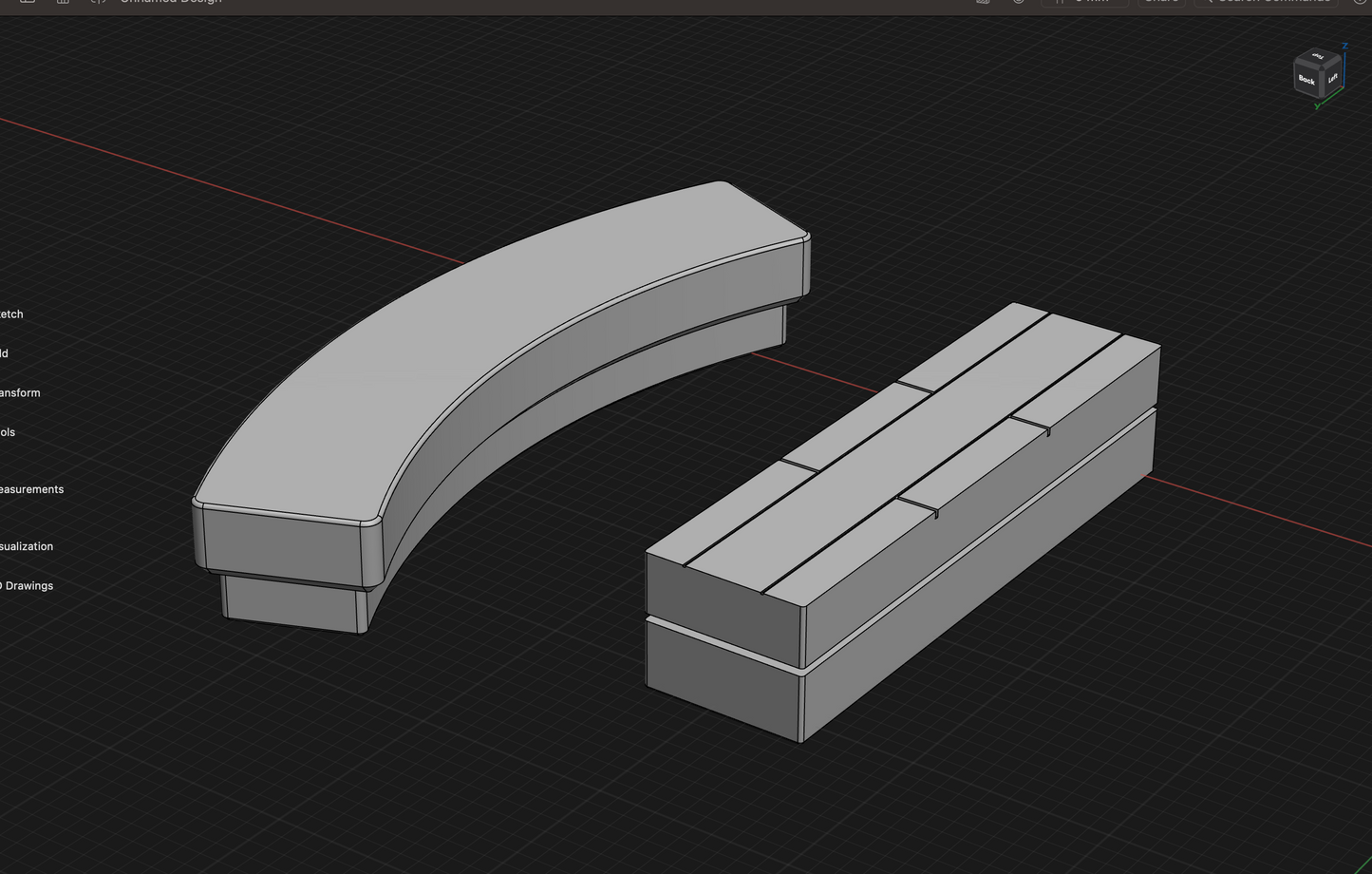This screenshot has height=874, width=1372.
Task: Open the Add menu in the sidebar
Action: pos(5,353)
